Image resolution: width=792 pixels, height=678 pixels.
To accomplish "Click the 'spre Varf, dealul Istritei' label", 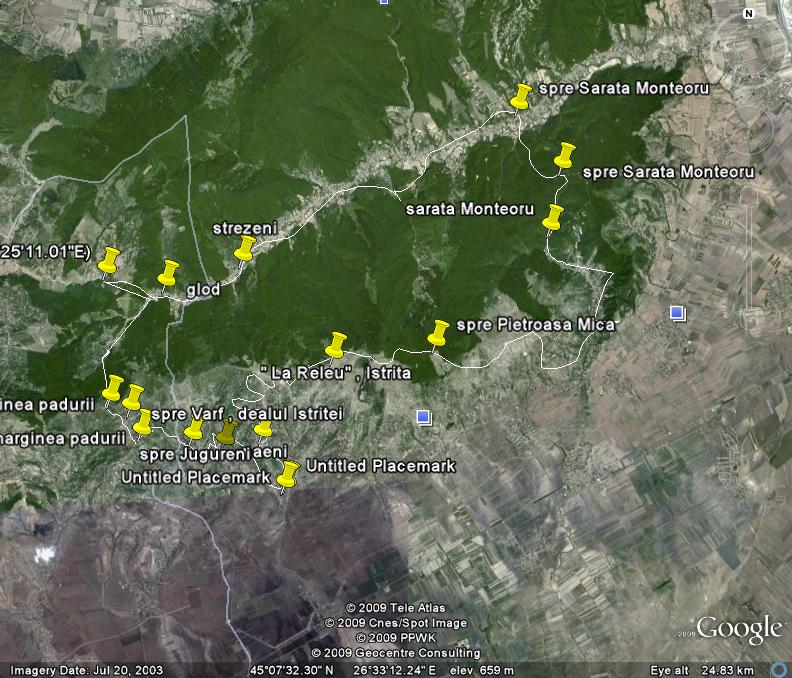I will 247,414.
